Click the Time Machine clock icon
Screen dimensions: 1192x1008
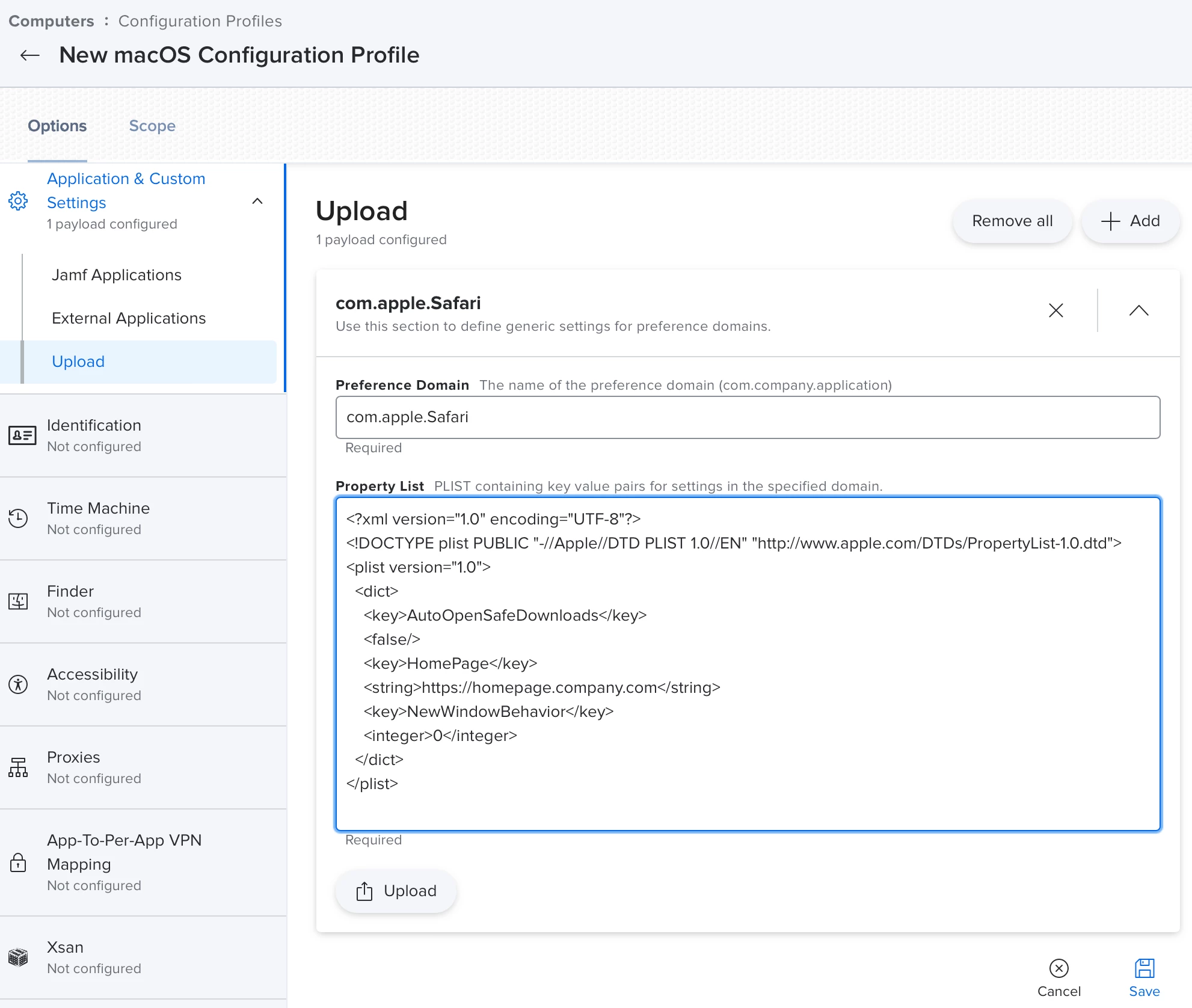pos(18,518)
